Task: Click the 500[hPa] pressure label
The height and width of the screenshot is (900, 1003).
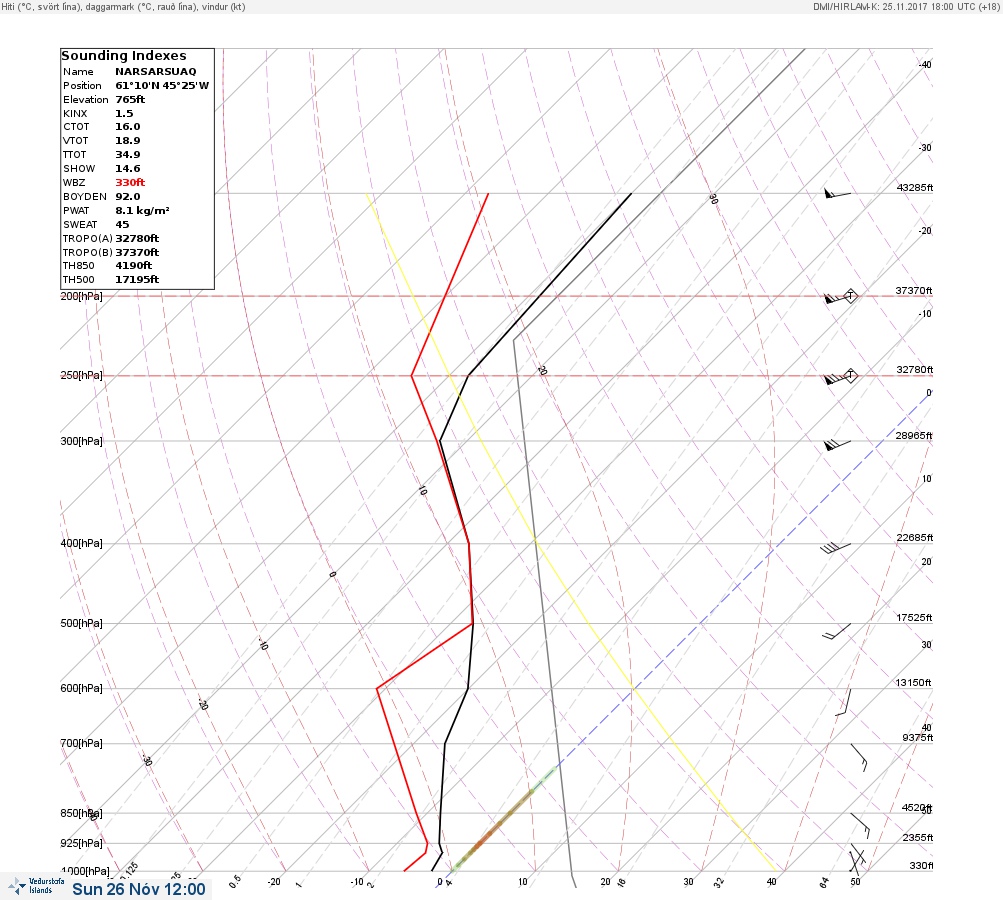Action: pos(81,623)
